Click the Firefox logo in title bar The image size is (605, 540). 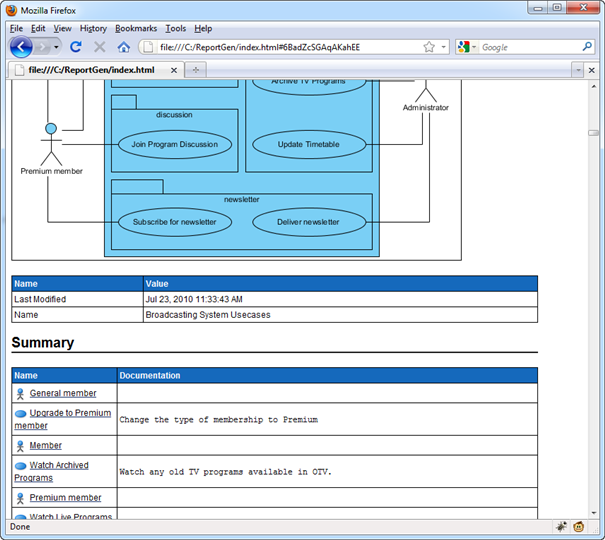click(x=12, y=10)
